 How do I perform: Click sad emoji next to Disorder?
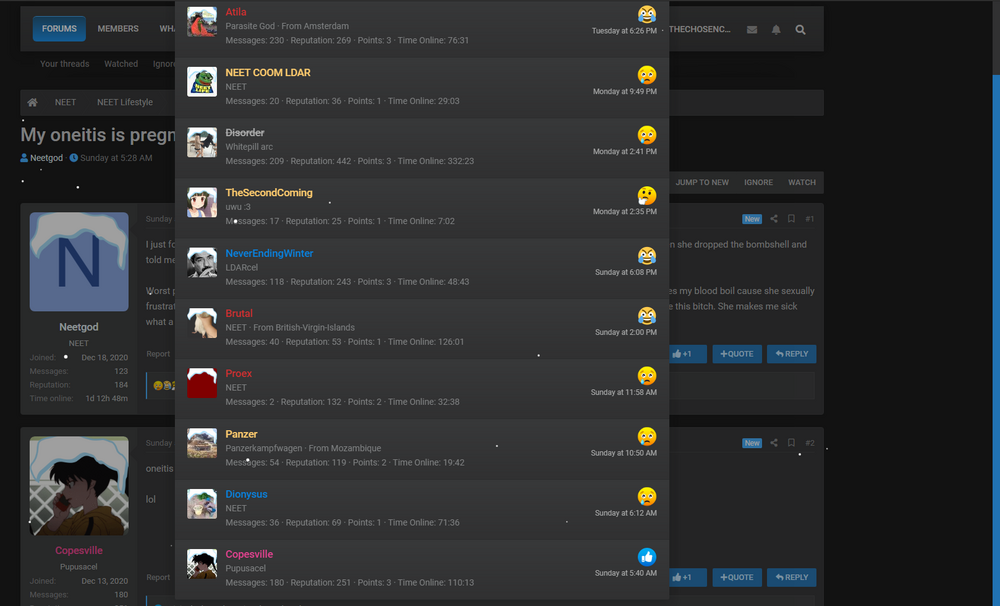pos(647,135)
